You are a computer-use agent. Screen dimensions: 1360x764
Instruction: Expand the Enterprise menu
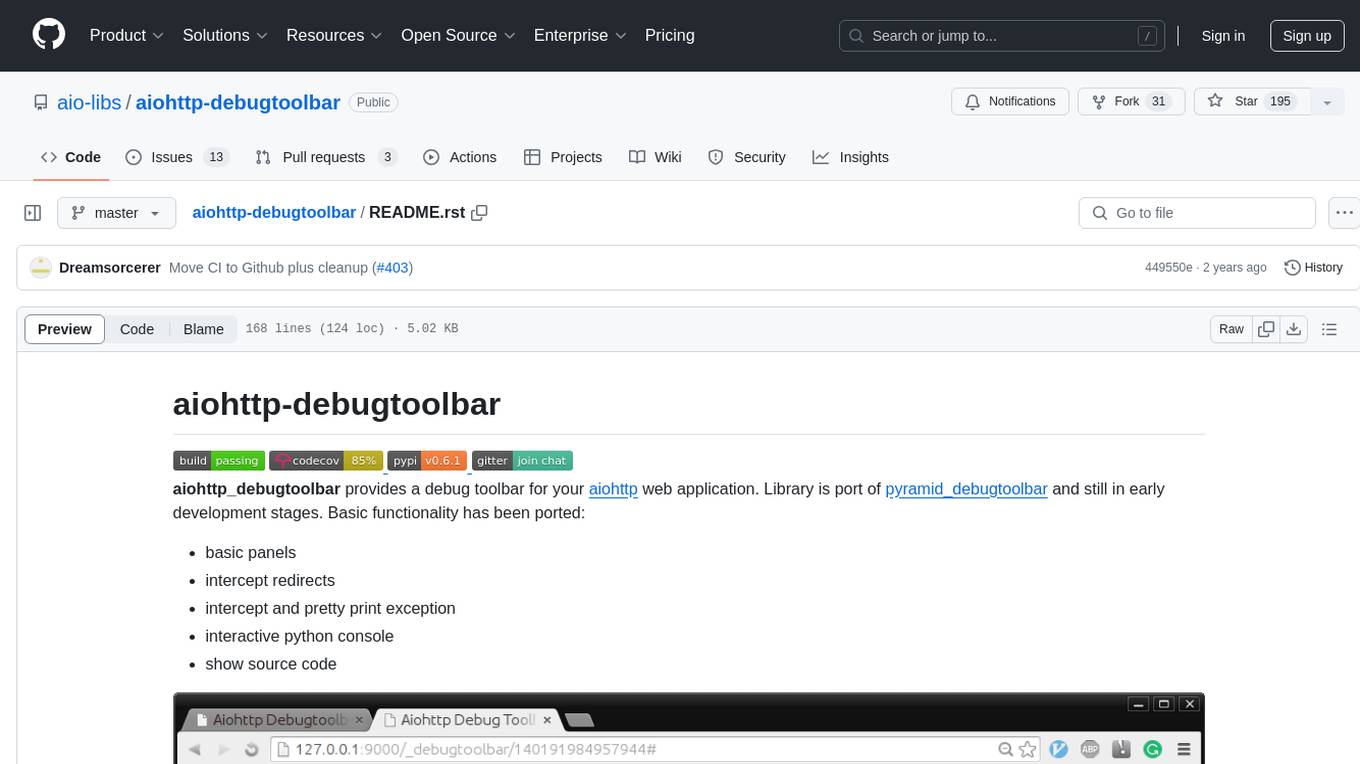tap(580, 35)
